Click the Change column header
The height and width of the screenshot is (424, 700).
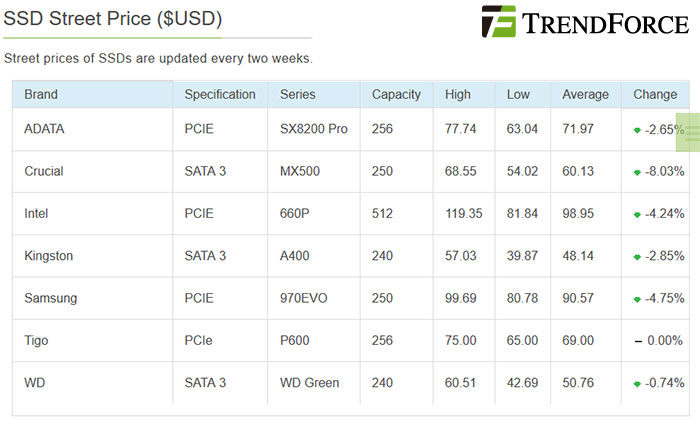[x=655, y=94]
